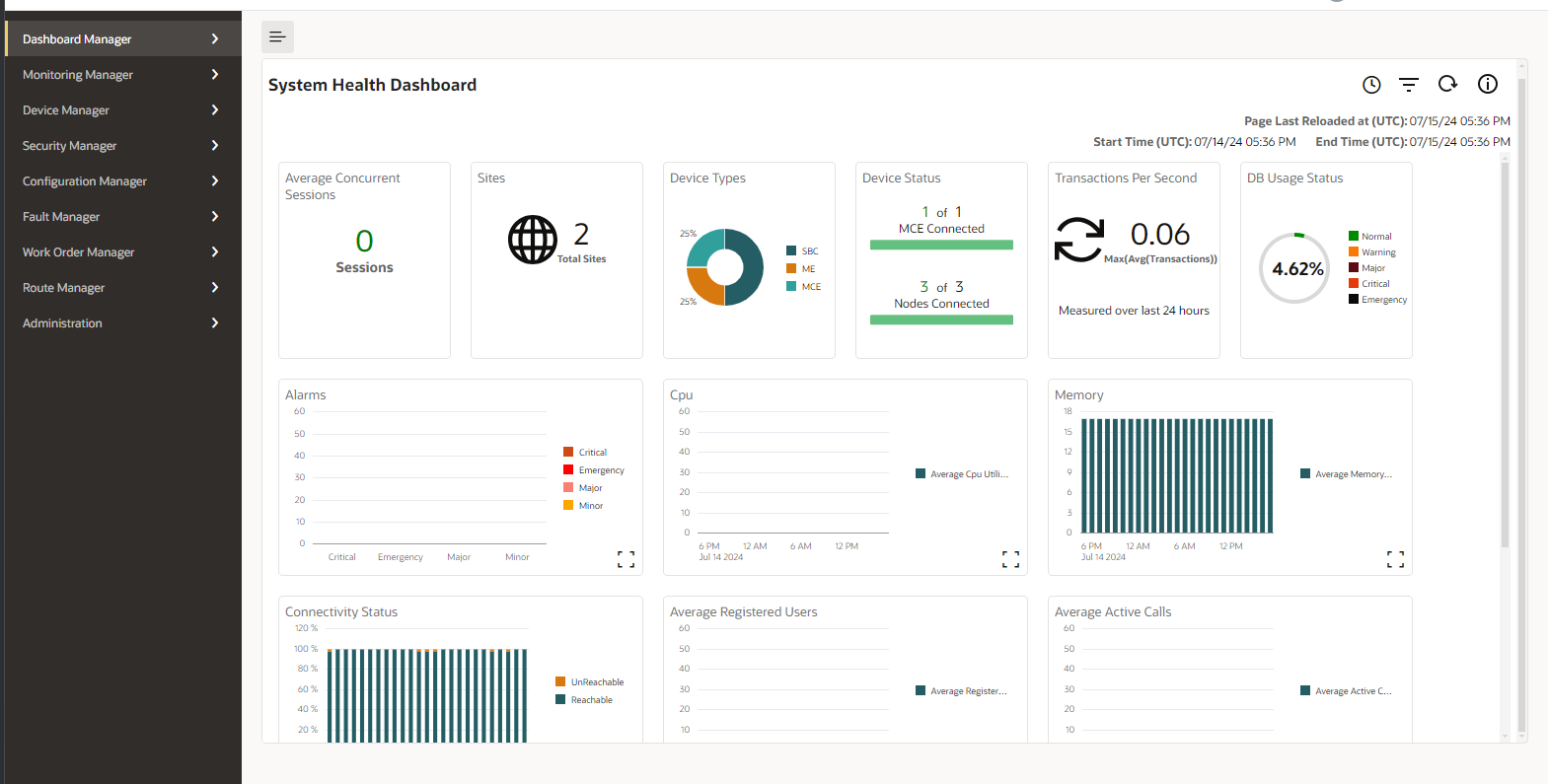Open Security Manager menu item
Image resolution: width=1548 pixels, height=784 pixels.
123,145
